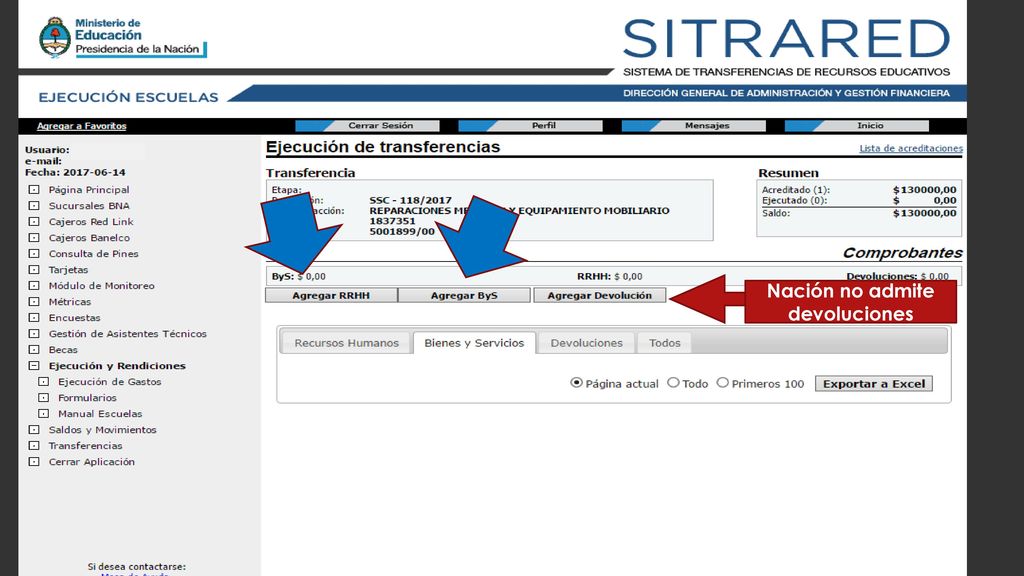Expand the Cajeros Red Link tree box

[x=34, y=221]
